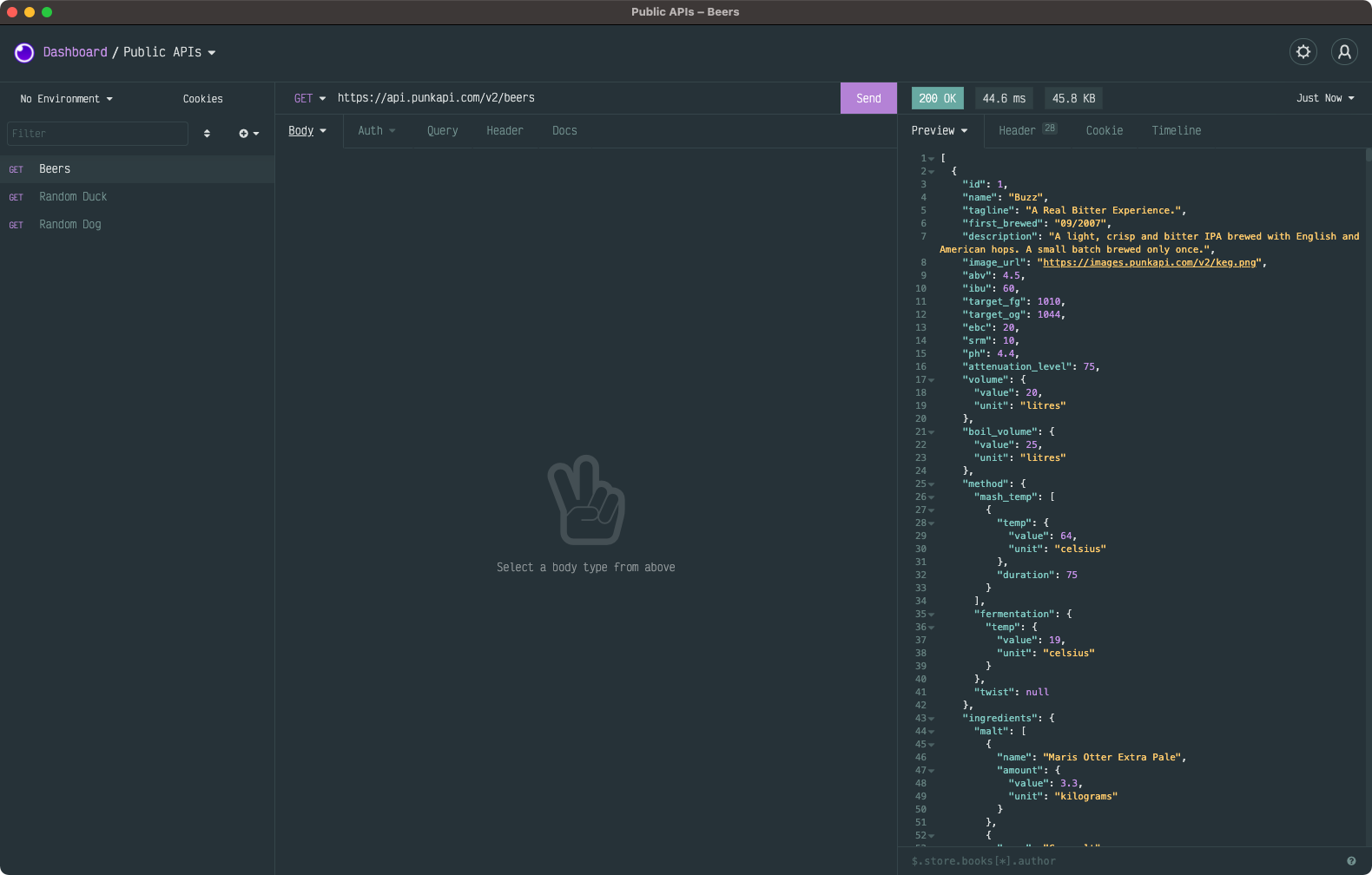Click the request URL field
The image size is (1372, 875).
pos(582,98)
